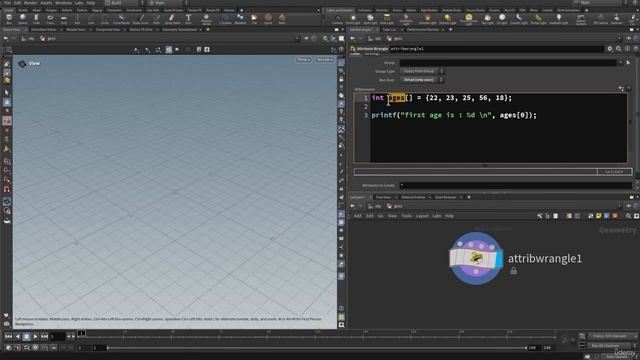Toggle the network editor sticky note icon

pos(598,216)
